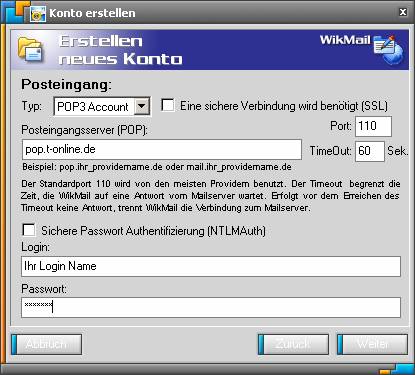Enable the SSL secure connection checkbox
Screen dimensions: 415x375
(x=167, y=105)
